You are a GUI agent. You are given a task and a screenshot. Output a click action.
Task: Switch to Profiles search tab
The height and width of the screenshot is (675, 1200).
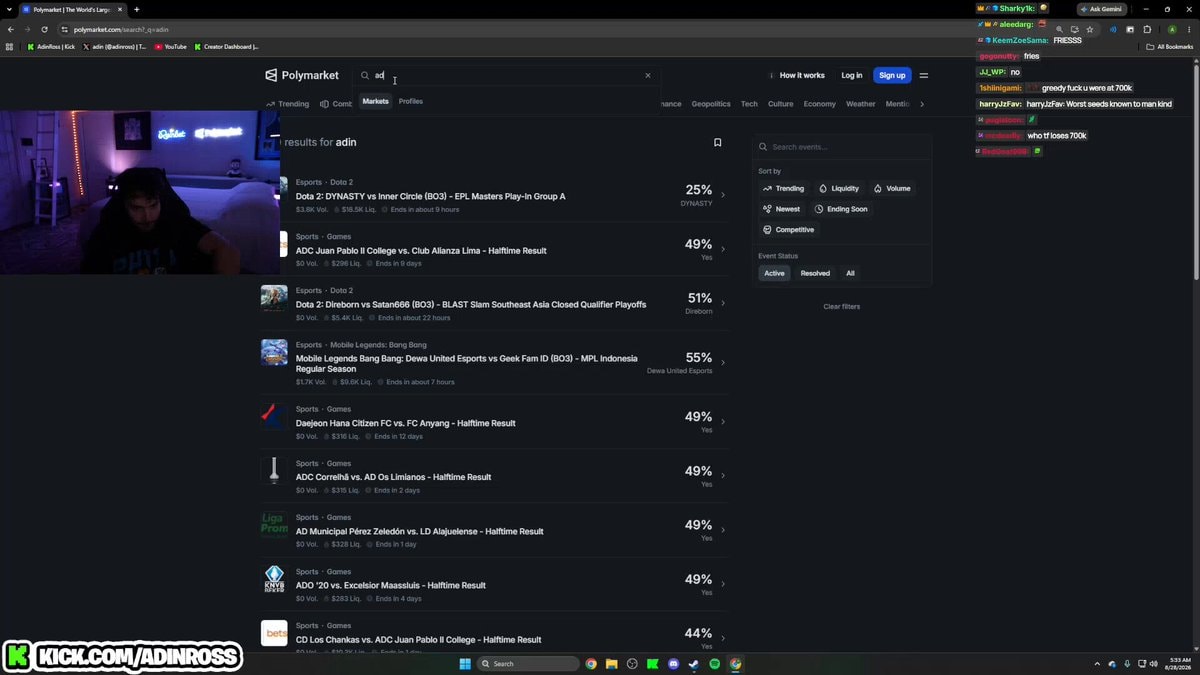411,101
